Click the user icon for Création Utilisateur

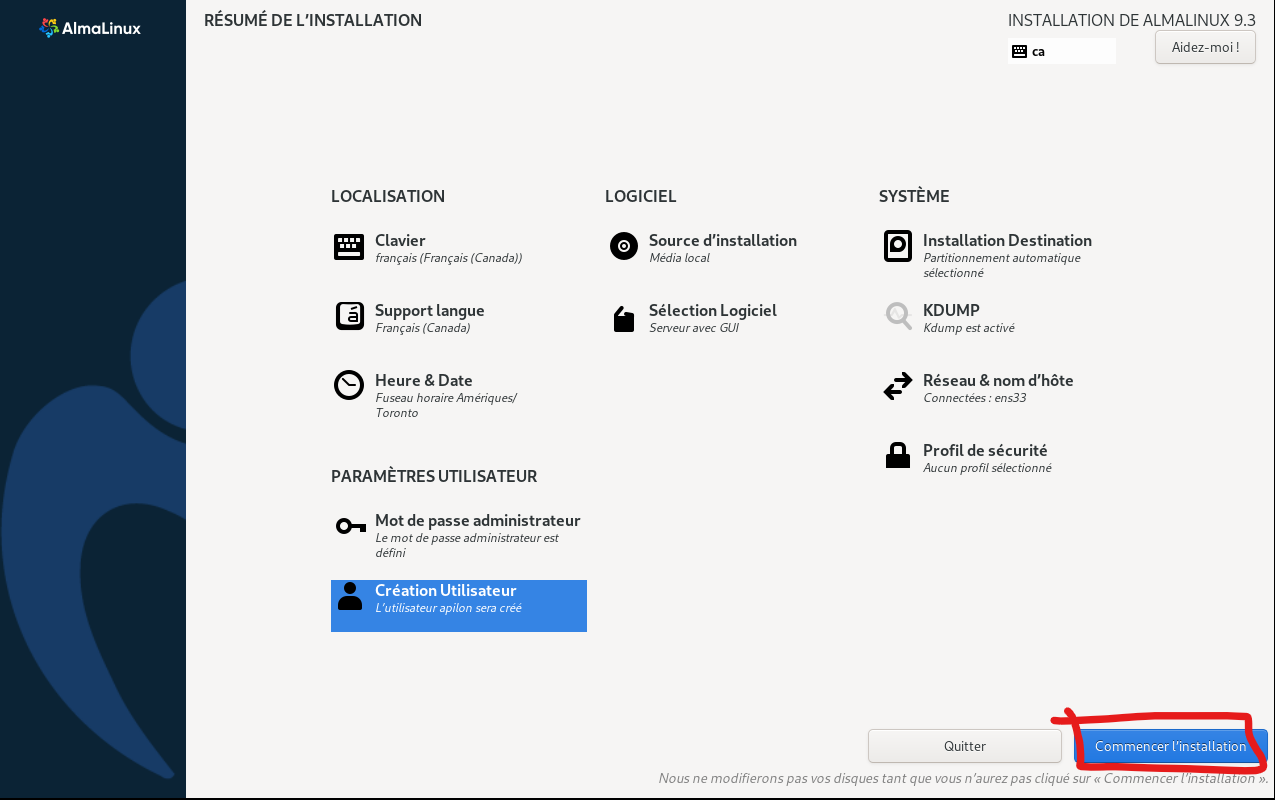[x=349, y=596]
